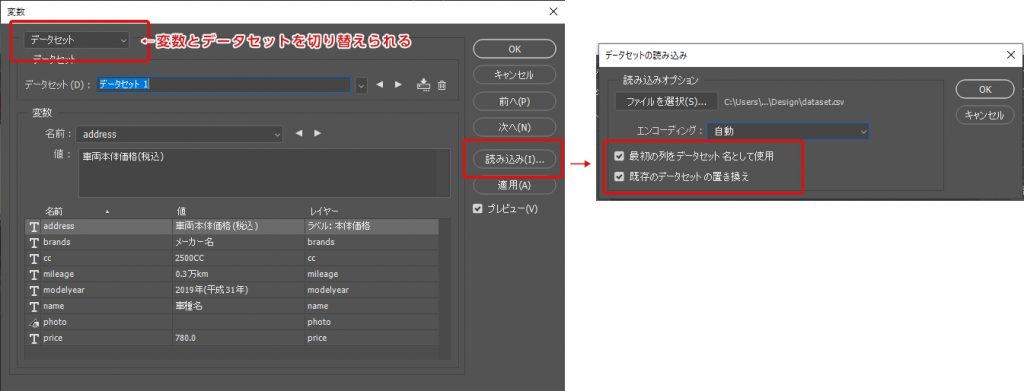Open the variable 名前 dropdown showing address
Image resolution: width=1024 pixels, height=391 pixels.
point(179,134)
